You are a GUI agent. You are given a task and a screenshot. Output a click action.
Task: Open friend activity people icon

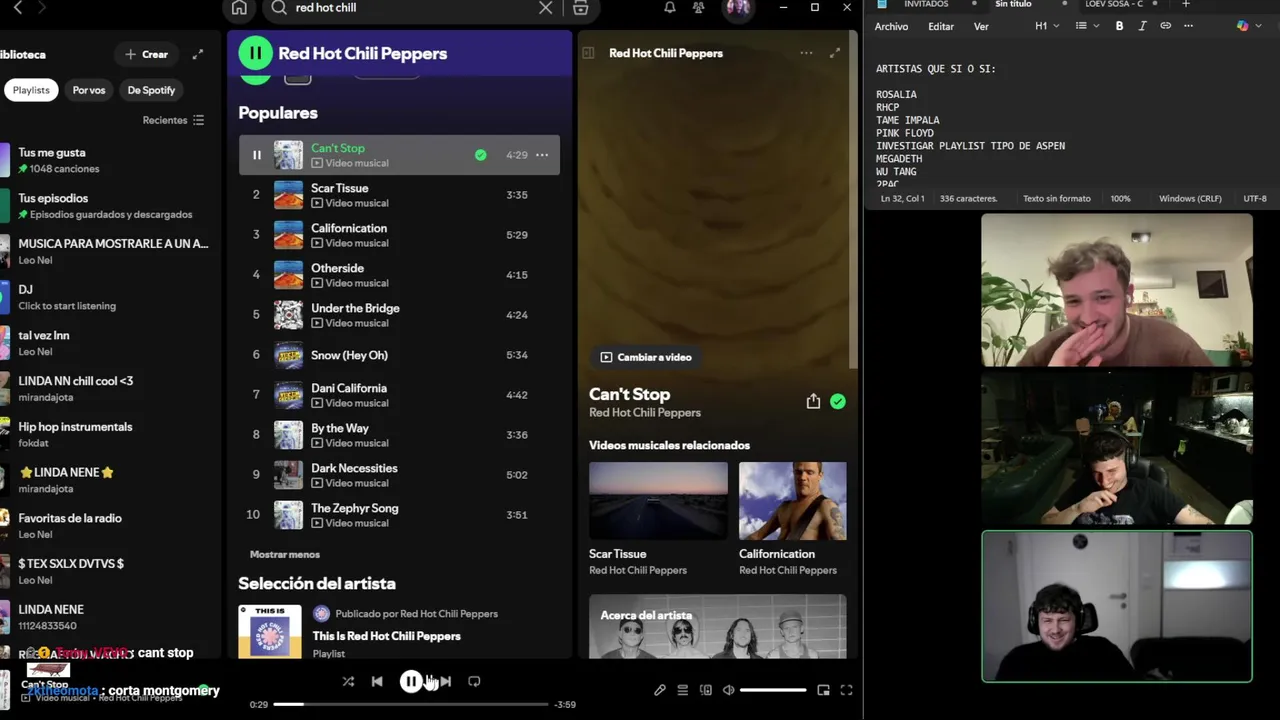point(699,8)
